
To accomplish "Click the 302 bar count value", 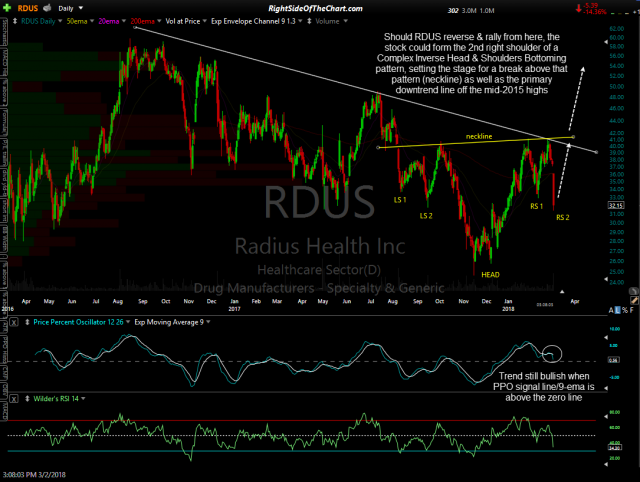I will tap(453, 11).
